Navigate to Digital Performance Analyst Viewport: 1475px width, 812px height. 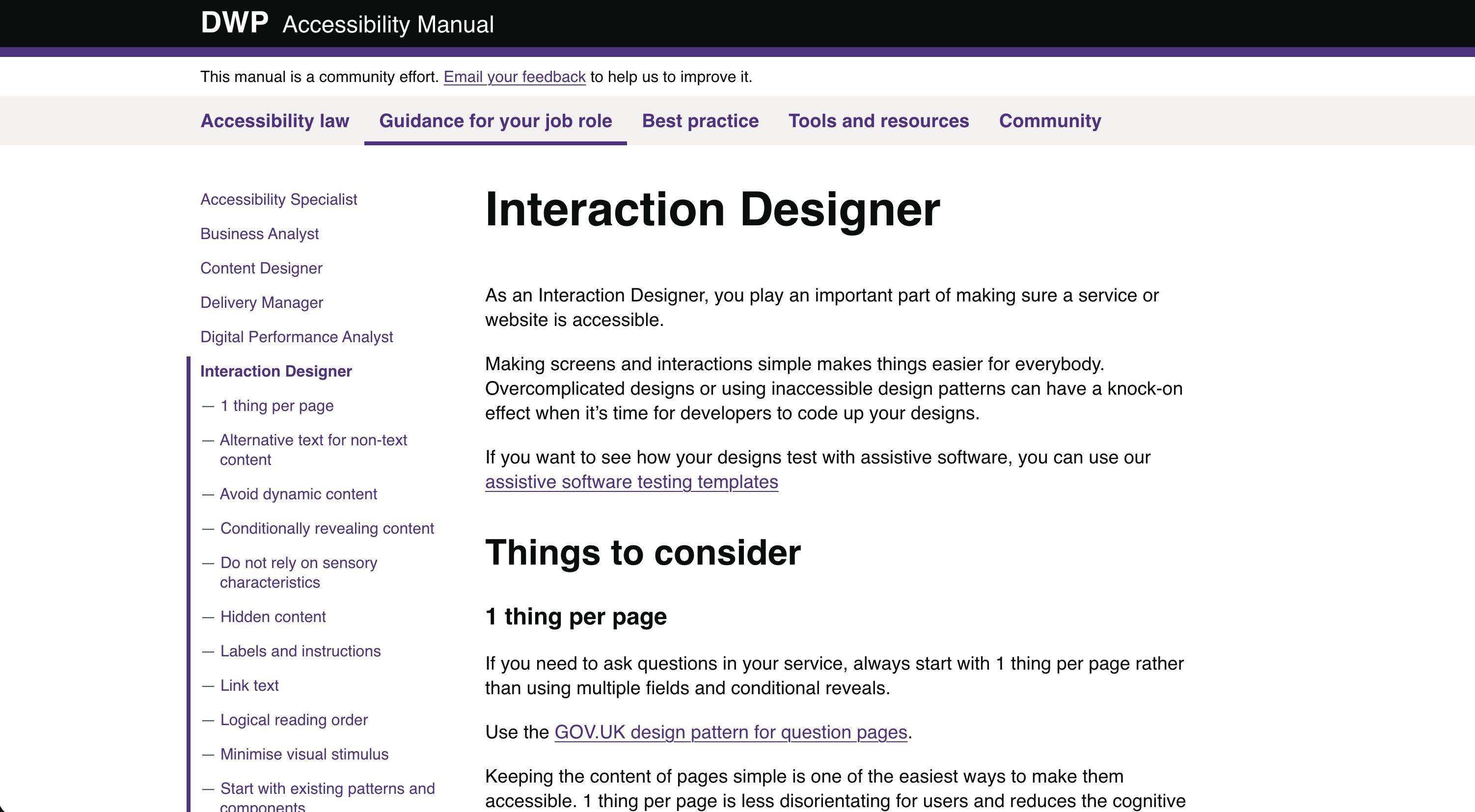(297, 337)
